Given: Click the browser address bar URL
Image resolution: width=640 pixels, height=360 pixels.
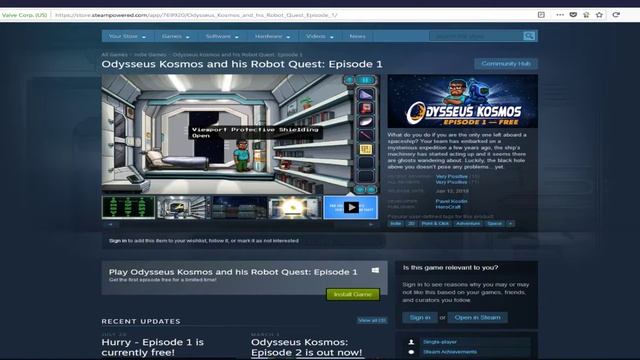Looking at the screenshot, I should [x=196, y=15].
